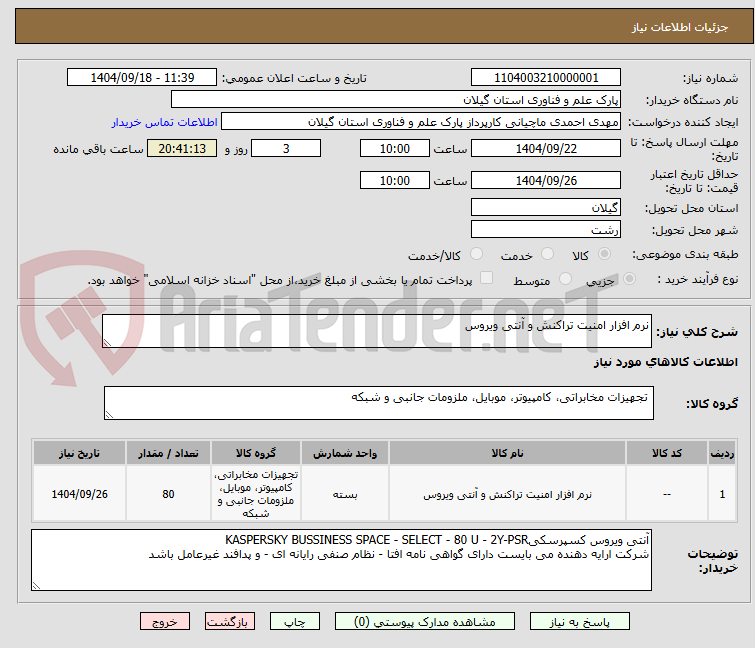Click the چاپ print button
The width and height of the screenshot is (755, 648).
click(x=295, y=621)
